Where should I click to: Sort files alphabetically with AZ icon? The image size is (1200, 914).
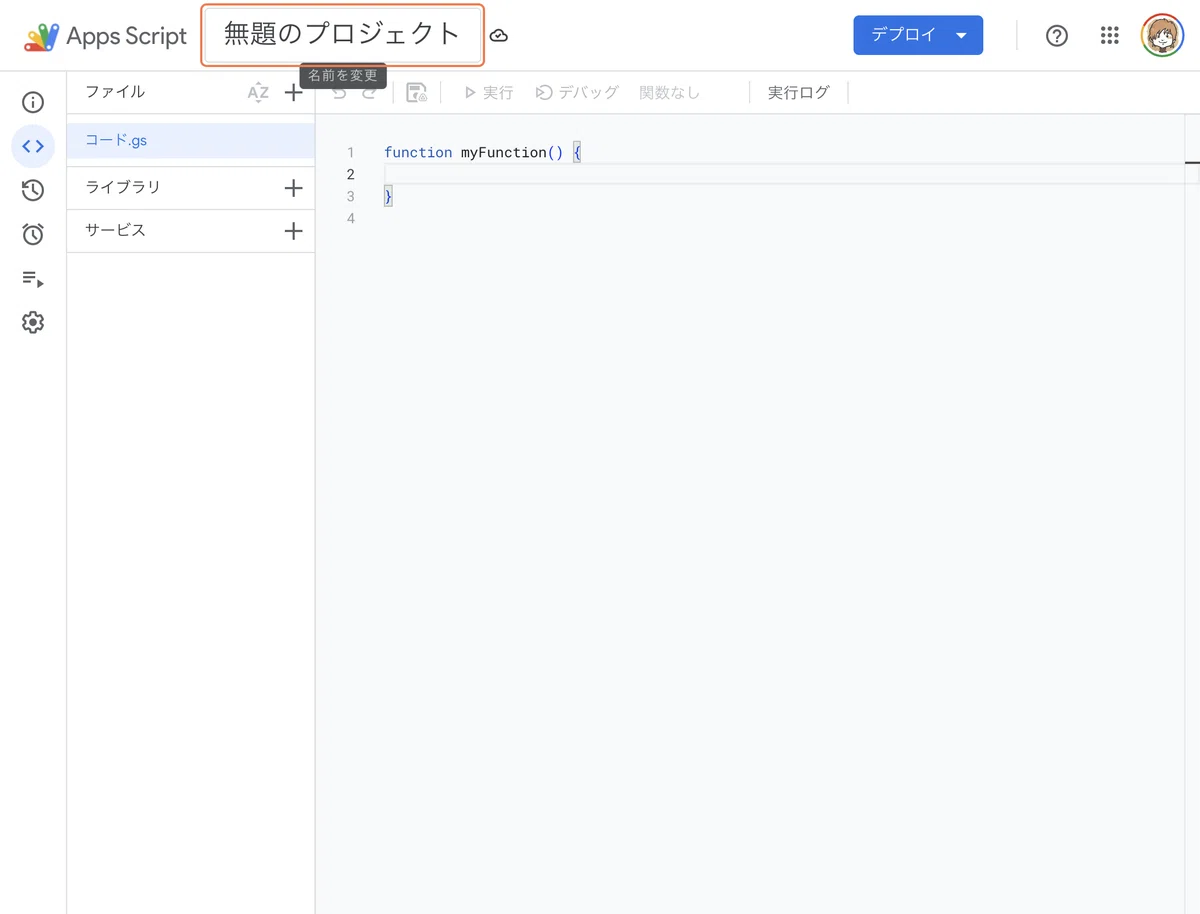click(258, 93)
